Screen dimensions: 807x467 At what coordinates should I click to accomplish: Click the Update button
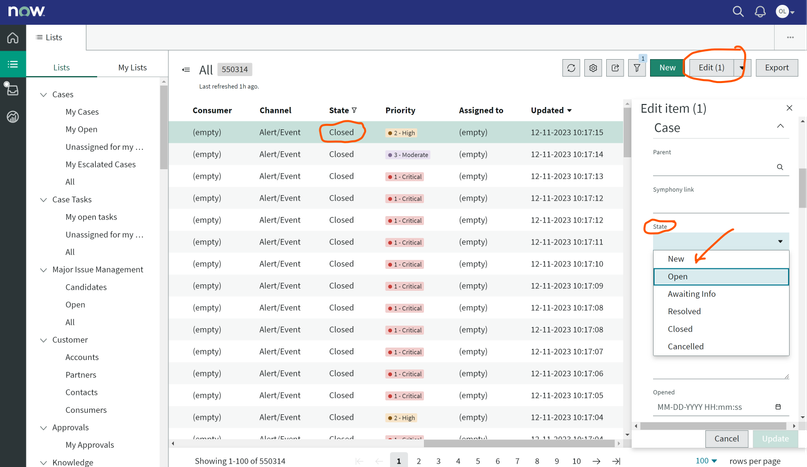[775, 439]
